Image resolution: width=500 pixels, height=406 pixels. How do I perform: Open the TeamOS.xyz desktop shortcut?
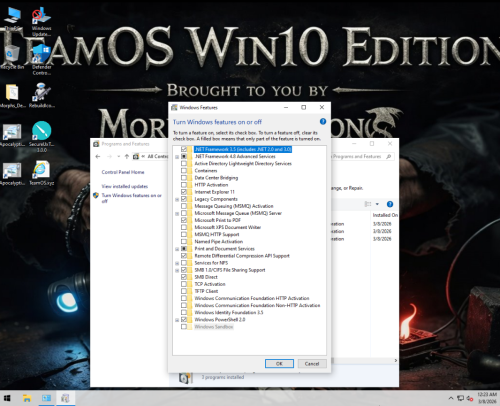point(42,173)
